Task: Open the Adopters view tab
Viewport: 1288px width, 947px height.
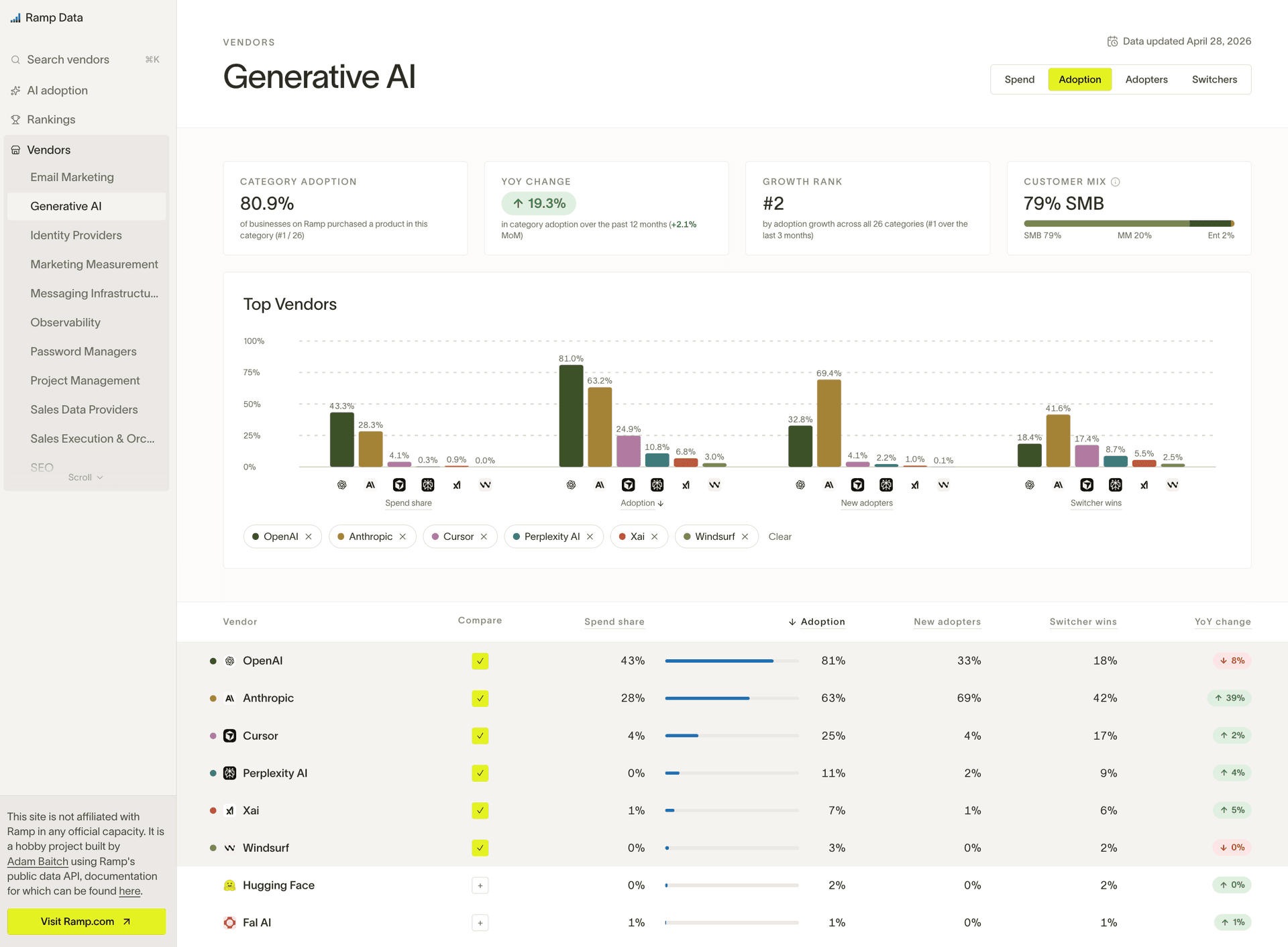Action: pos(1146,79)
